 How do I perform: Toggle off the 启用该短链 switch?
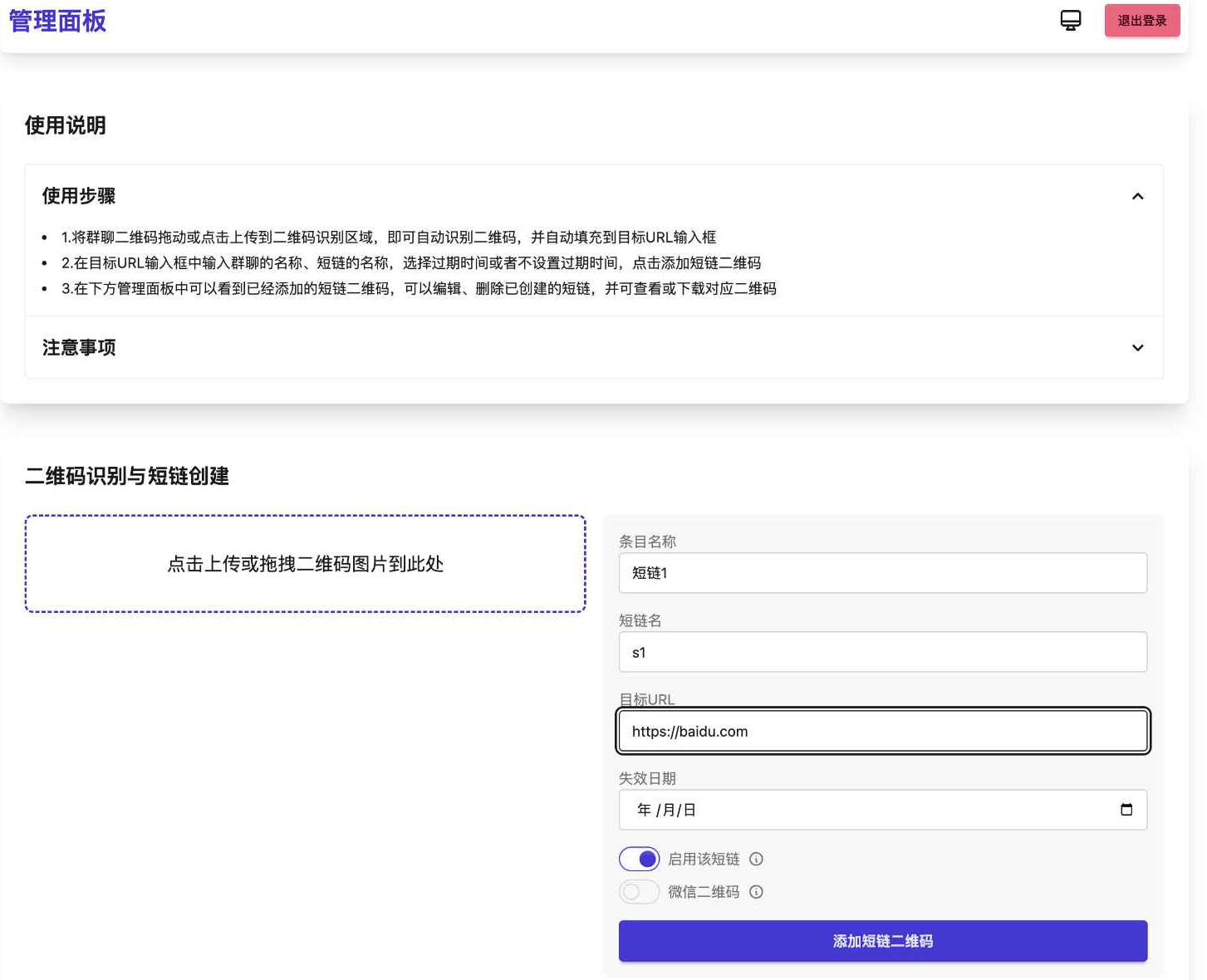click(x=639, y=859)
